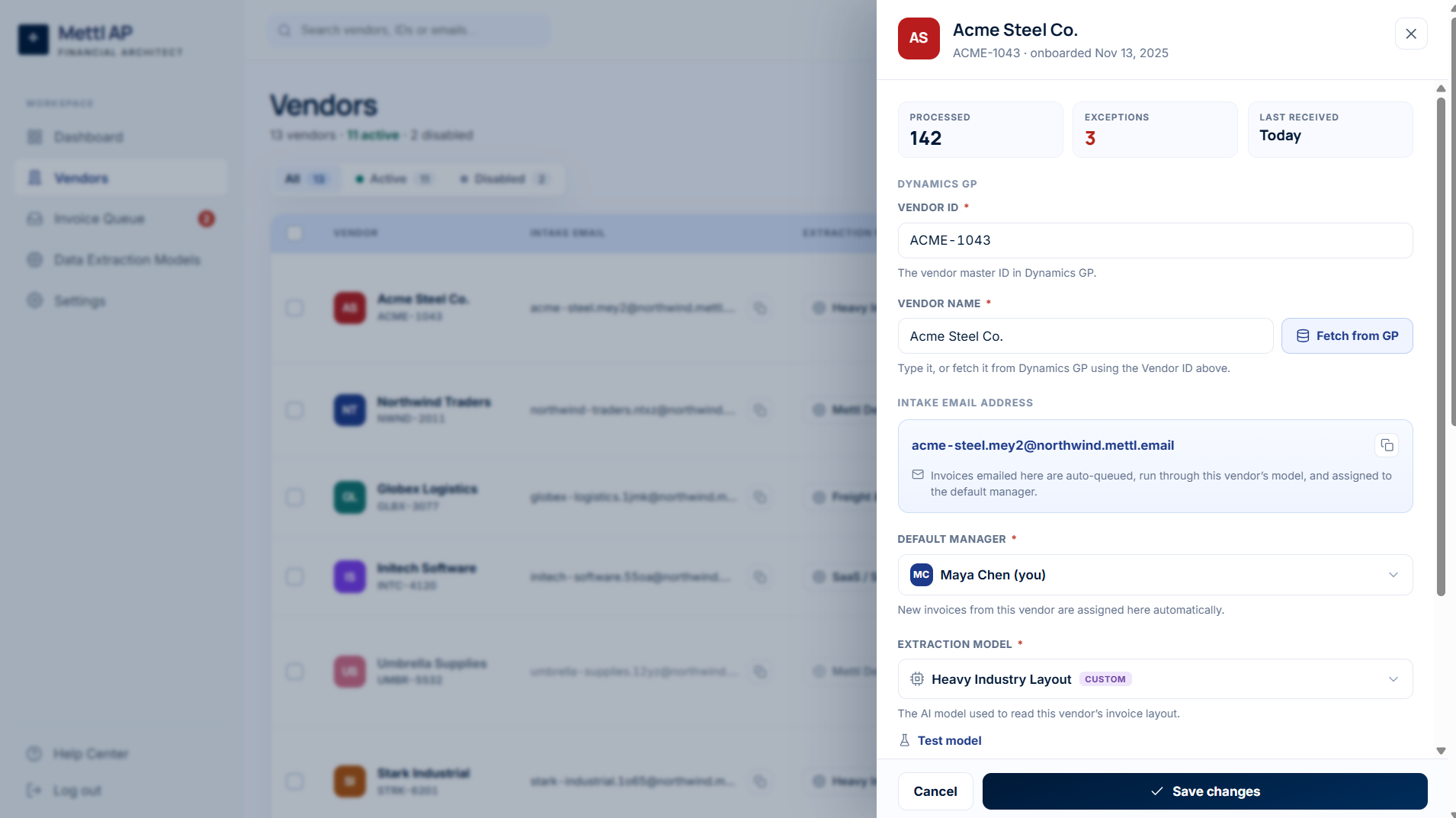Viewport: 1456px width, 818px height.
Task: Click the Mettl AP logo icon
Action: 34,39
